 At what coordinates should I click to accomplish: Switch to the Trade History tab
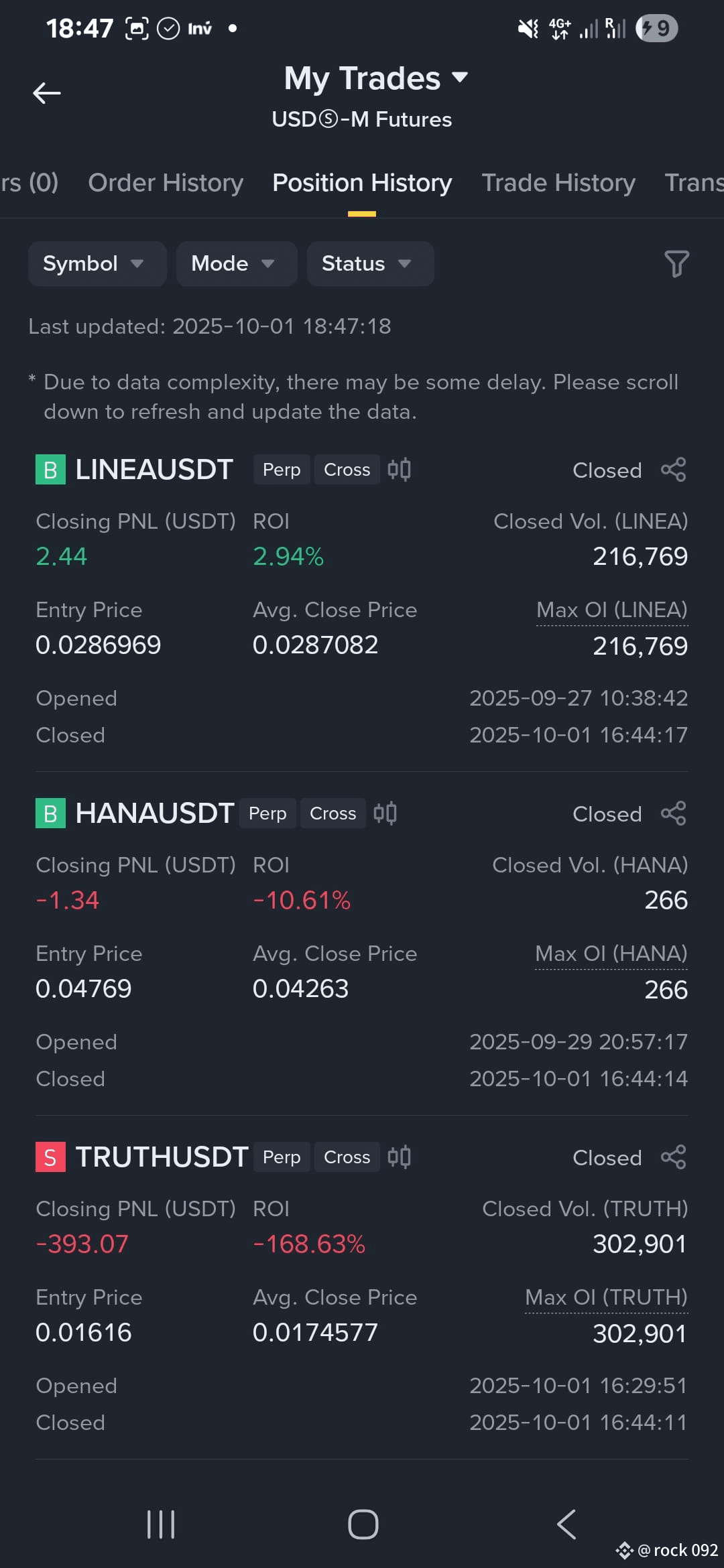pos(558,183)
